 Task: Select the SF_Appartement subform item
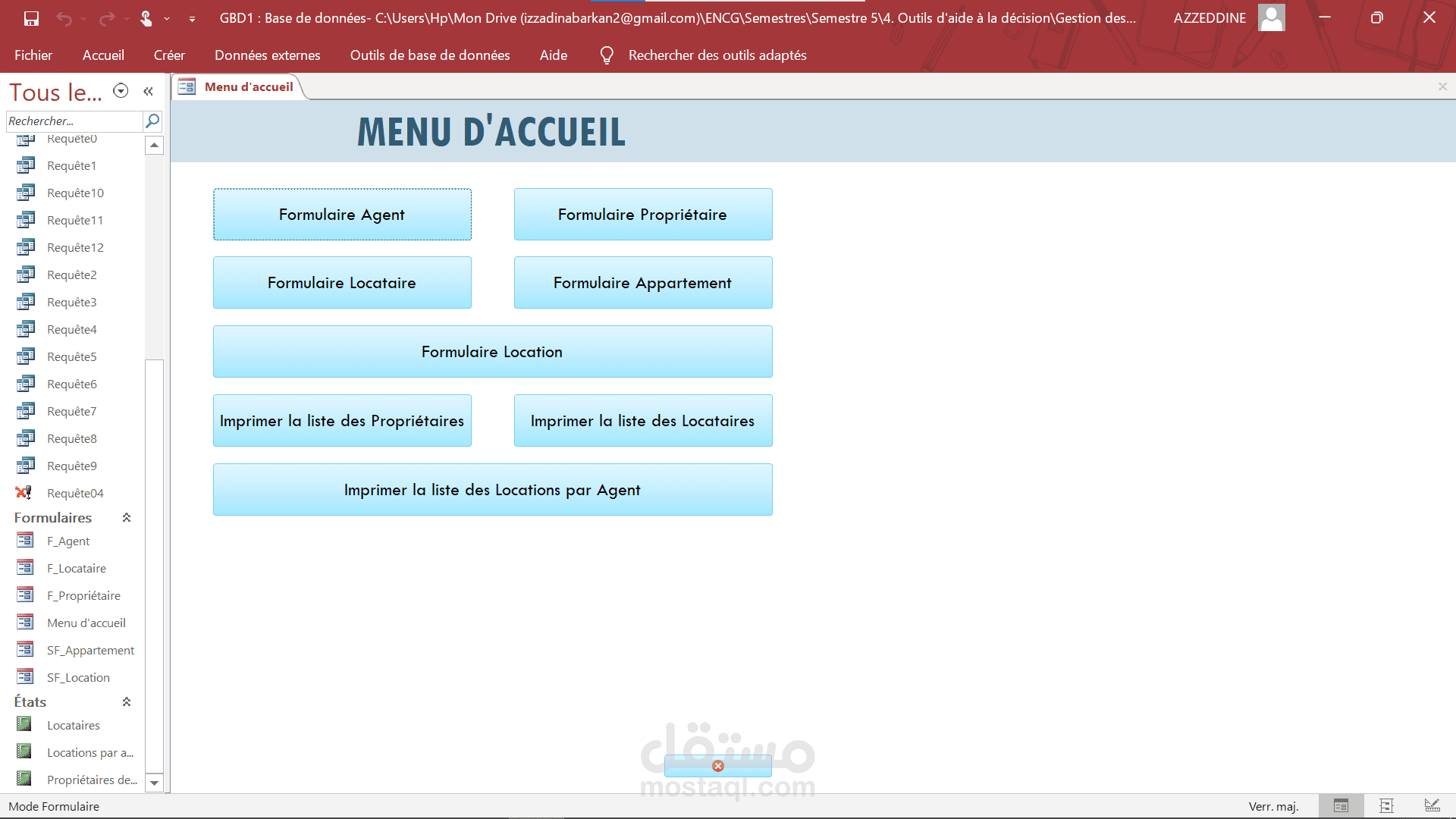[74, 650]
